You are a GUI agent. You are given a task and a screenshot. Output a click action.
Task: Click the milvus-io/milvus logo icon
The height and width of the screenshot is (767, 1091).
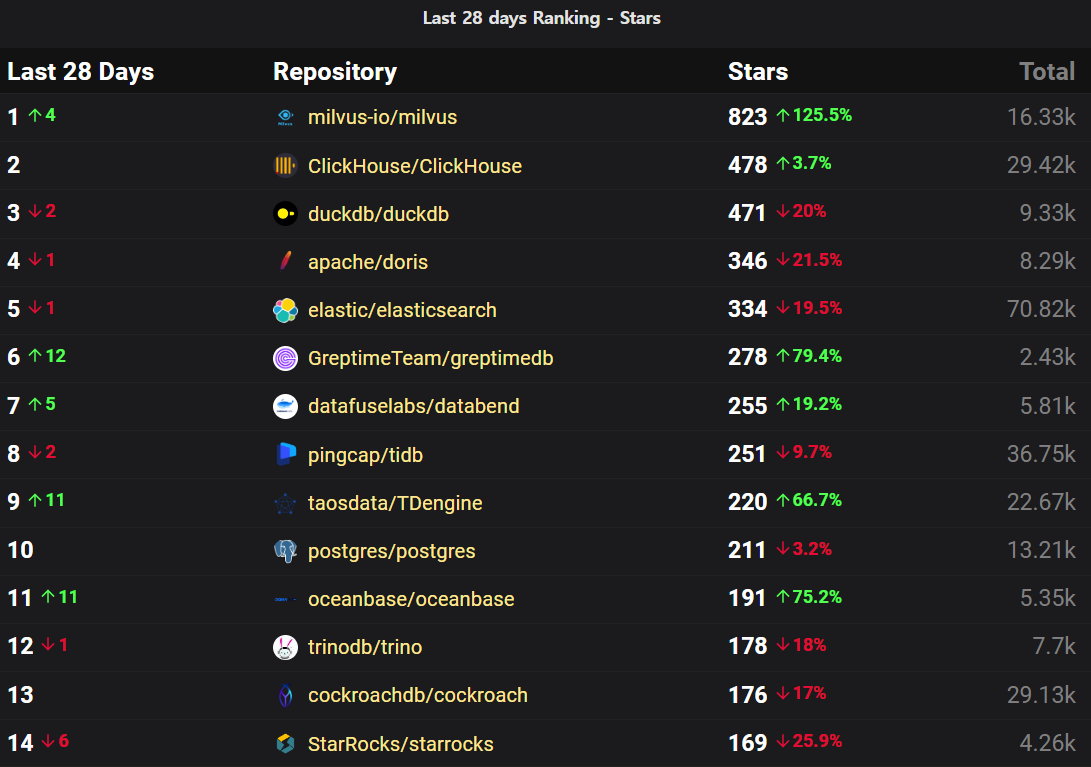[285, 118]
